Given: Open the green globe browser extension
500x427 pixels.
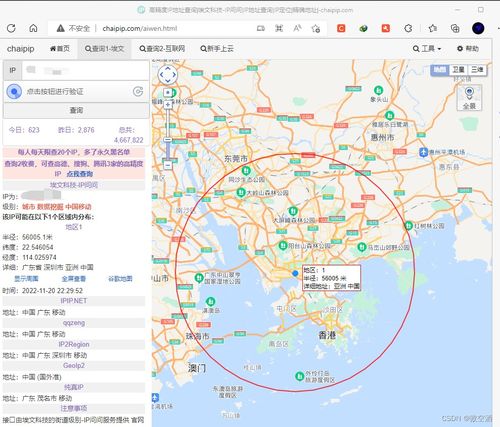Looking at the screenshot, I should 363,29.
